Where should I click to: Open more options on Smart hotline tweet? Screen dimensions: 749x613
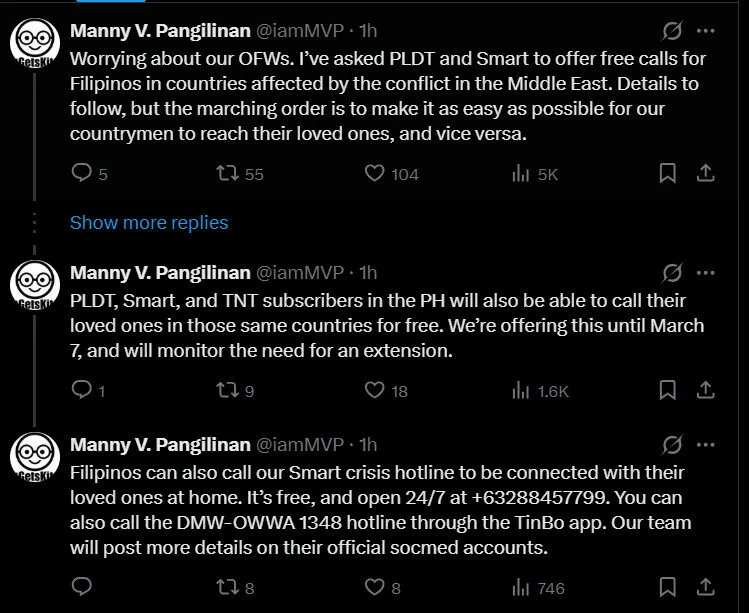pyautogui.click(x=705, y=444)
